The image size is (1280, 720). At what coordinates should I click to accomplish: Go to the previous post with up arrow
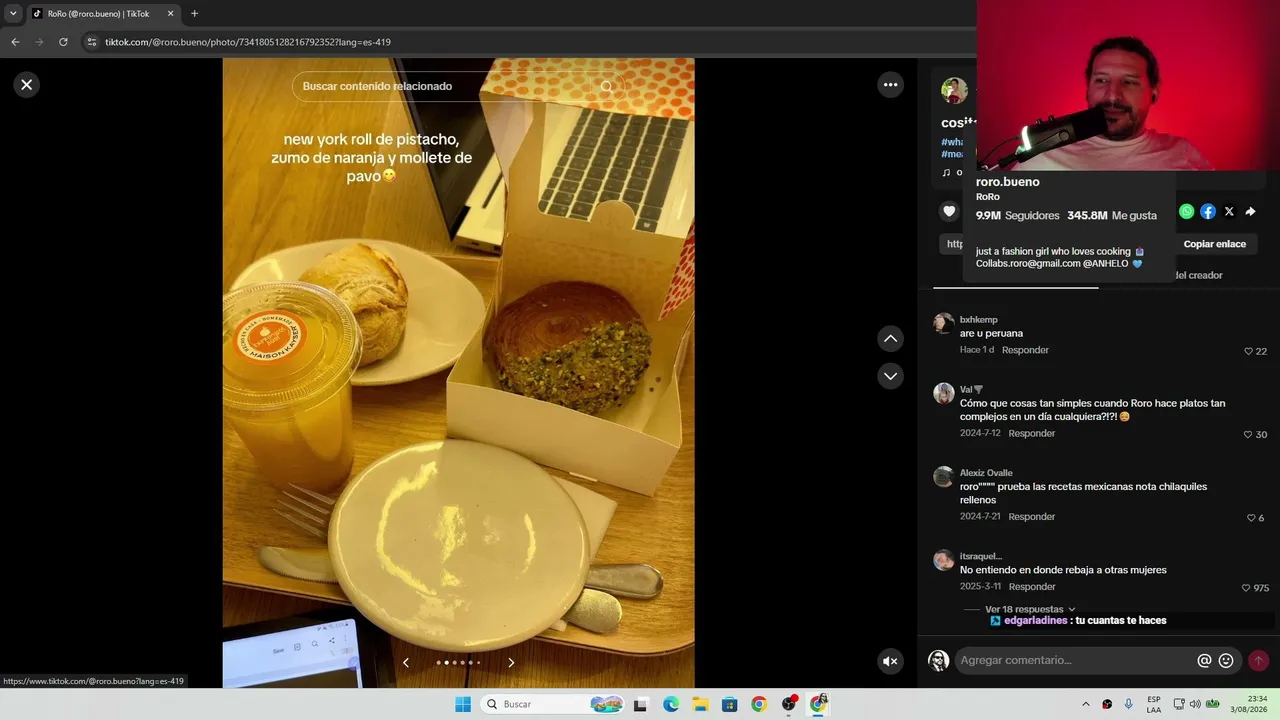pos(891,339)
